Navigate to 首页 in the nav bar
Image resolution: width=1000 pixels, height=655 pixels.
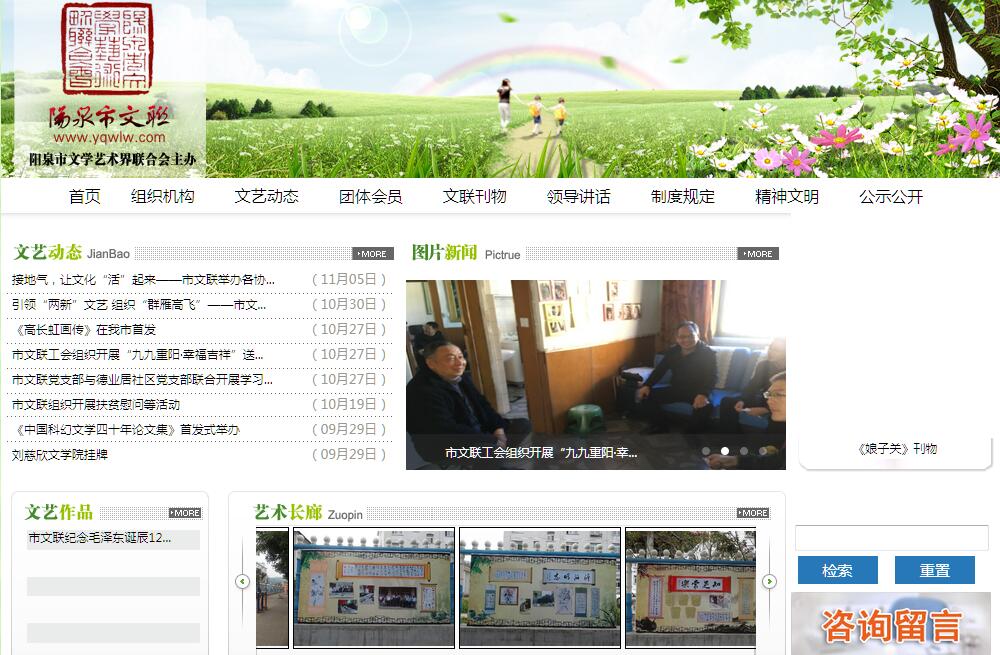[85, 197]
